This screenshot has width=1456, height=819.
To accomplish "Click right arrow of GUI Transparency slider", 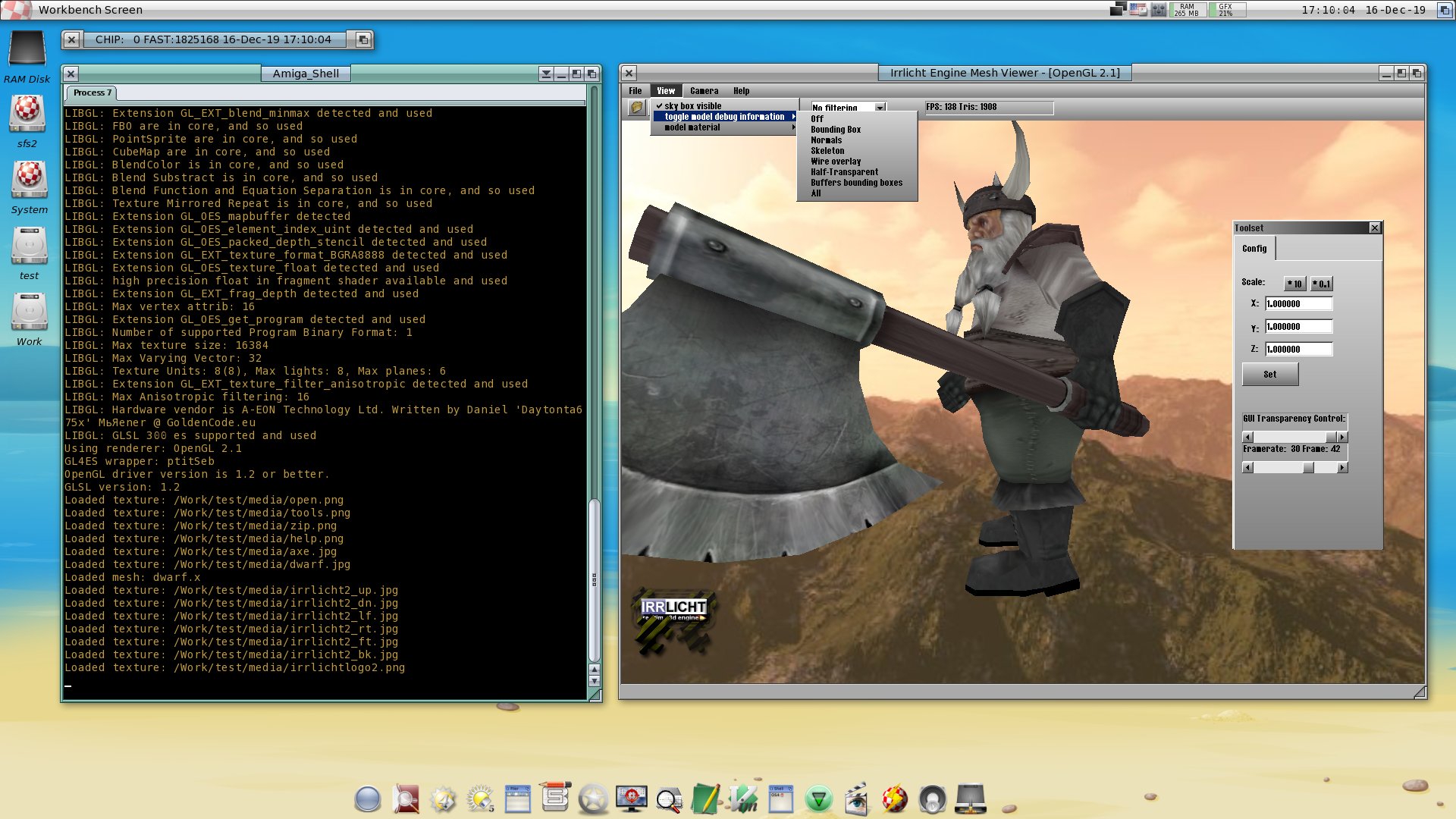I will [1342, 438].
